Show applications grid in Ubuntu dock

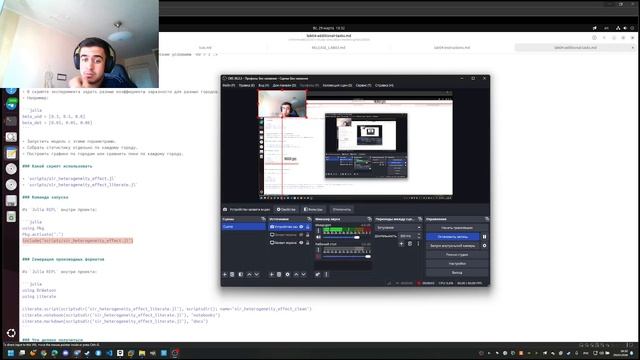tap(11, 333)
